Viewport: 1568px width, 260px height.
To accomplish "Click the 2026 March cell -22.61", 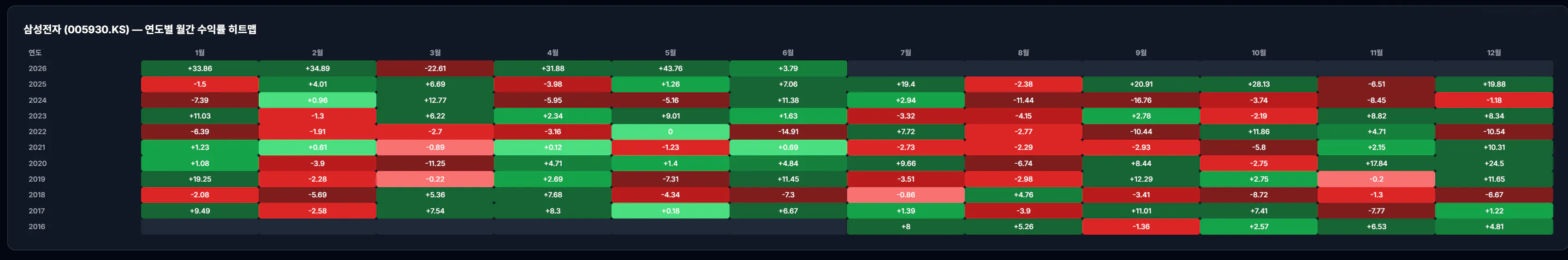I will click(x=434, y=68).
